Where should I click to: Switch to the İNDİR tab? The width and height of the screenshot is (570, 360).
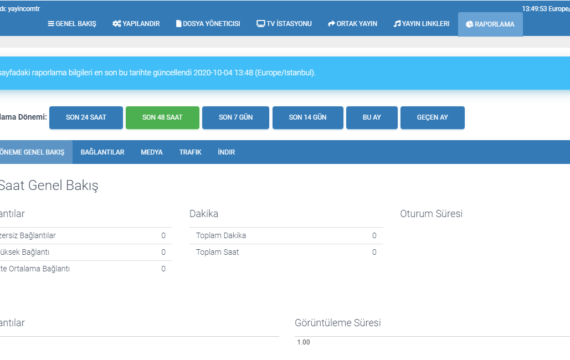(x=226, y=152)
